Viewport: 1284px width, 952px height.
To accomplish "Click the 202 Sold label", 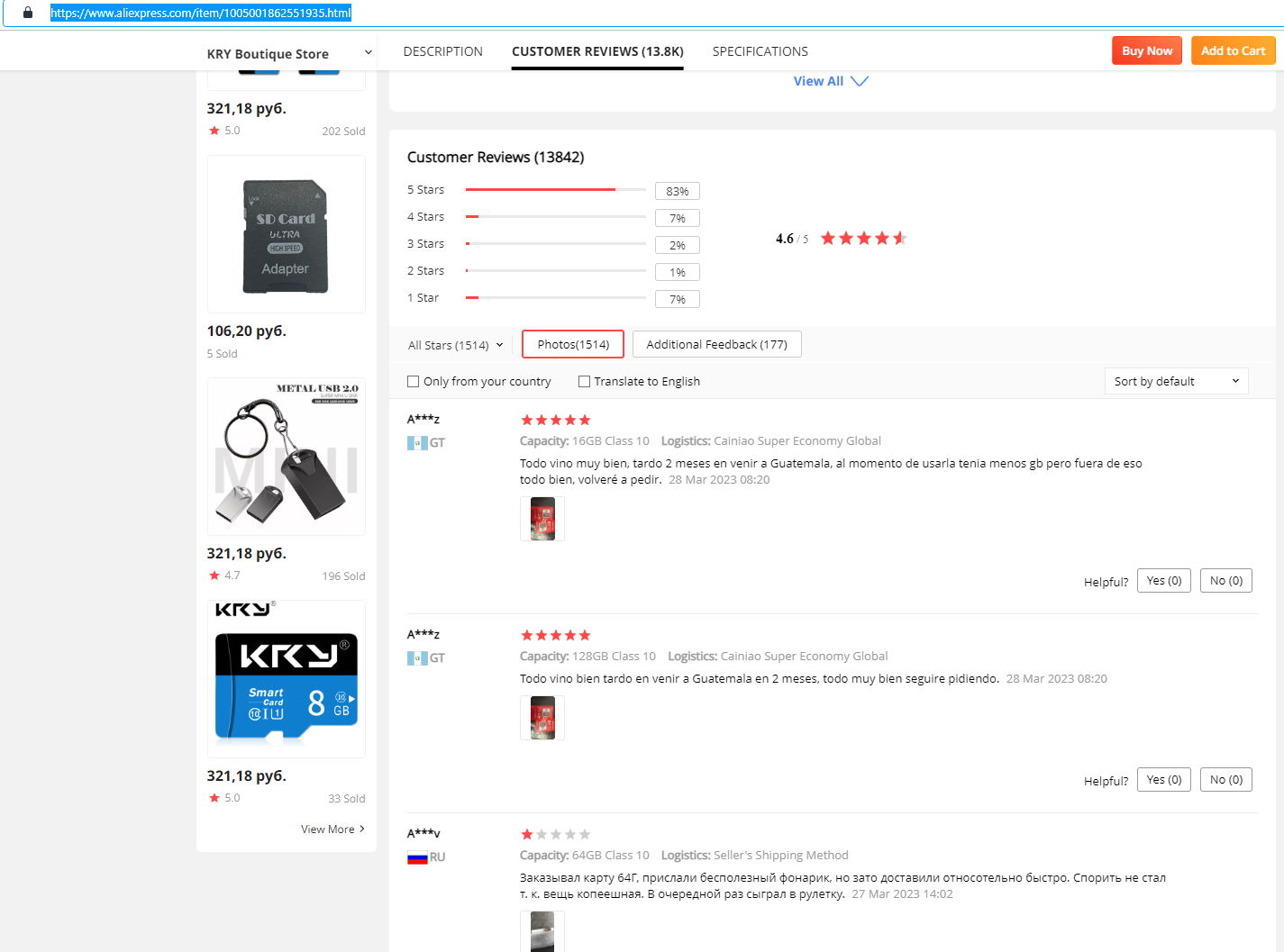I will [343, 131].
